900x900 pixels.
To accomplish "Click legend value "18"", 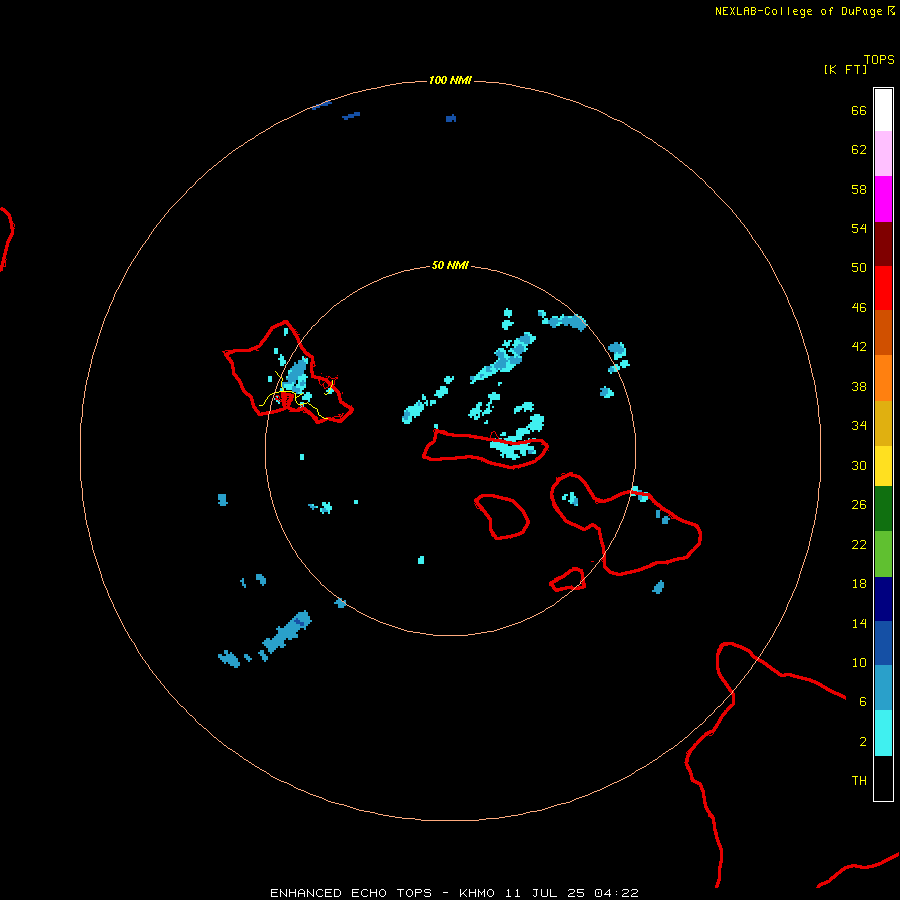I will point(859,584).
